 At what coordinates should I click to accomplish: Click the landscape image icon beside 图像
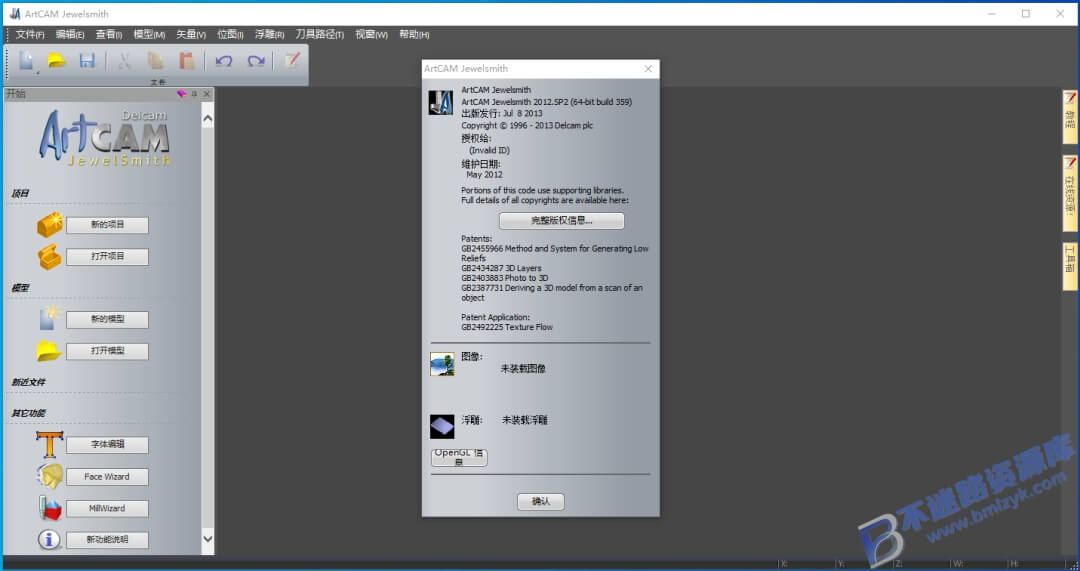(442, 364)
